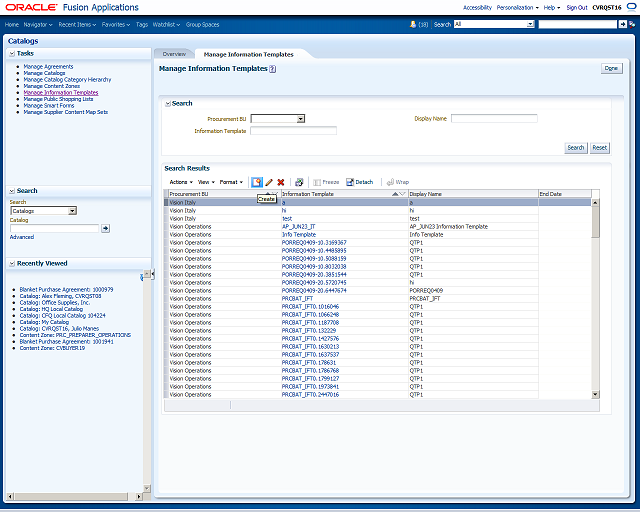Click the Sign Out link
The height and width of the screenshot is (512, 640).
click(577, 7)
